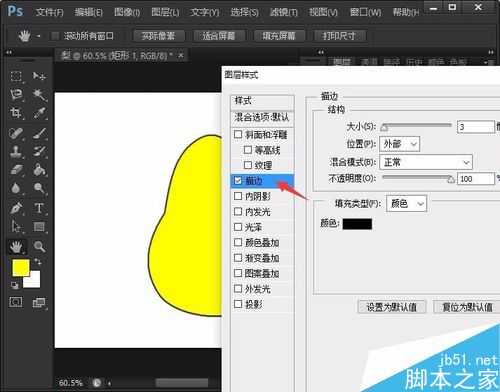
Task: Select the Pen tool
Action: (16, 208)
